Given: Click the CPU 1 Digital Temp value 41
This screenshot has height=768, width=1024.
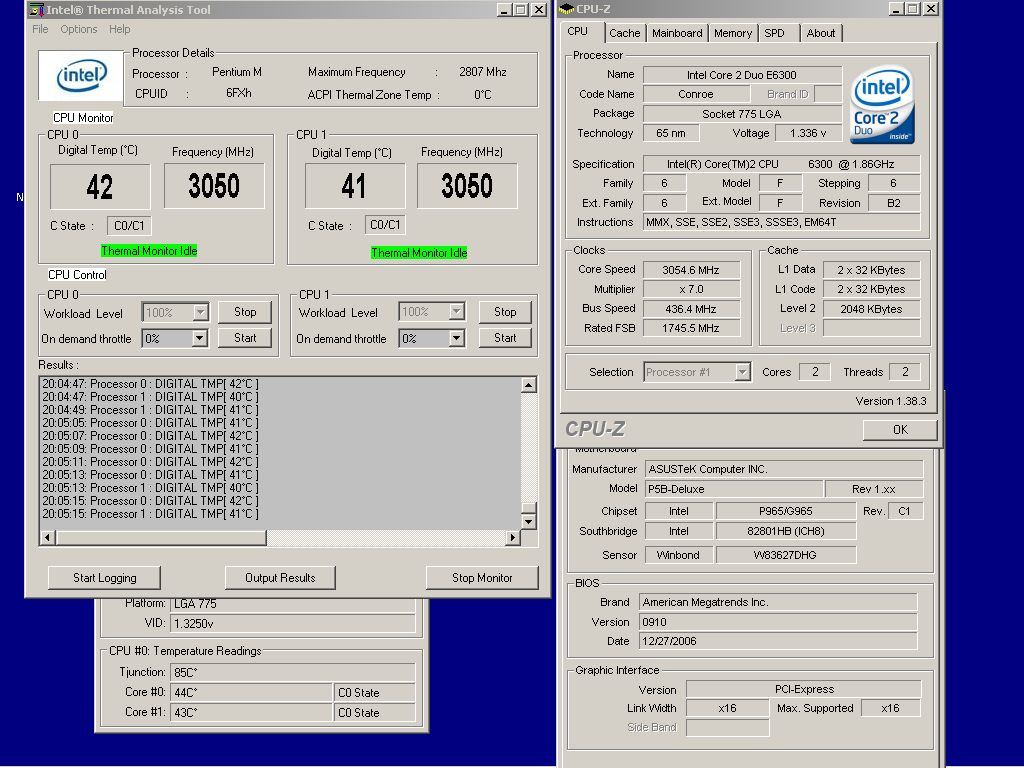Looking at the screenshot, I should 354,186.
